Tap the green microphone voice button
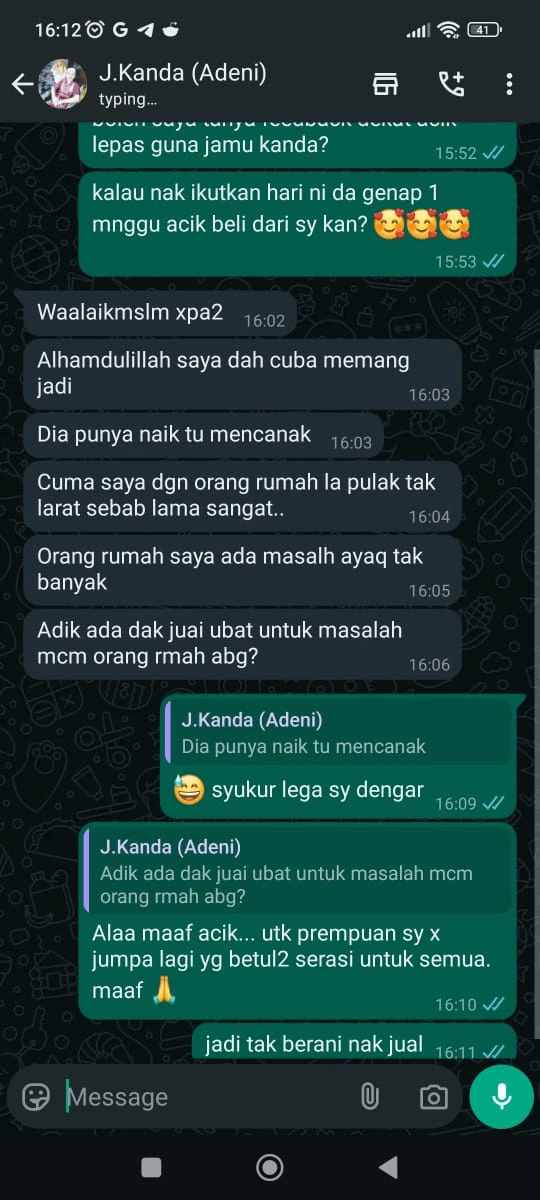The image size is (540, 1200). point(502,1097)
